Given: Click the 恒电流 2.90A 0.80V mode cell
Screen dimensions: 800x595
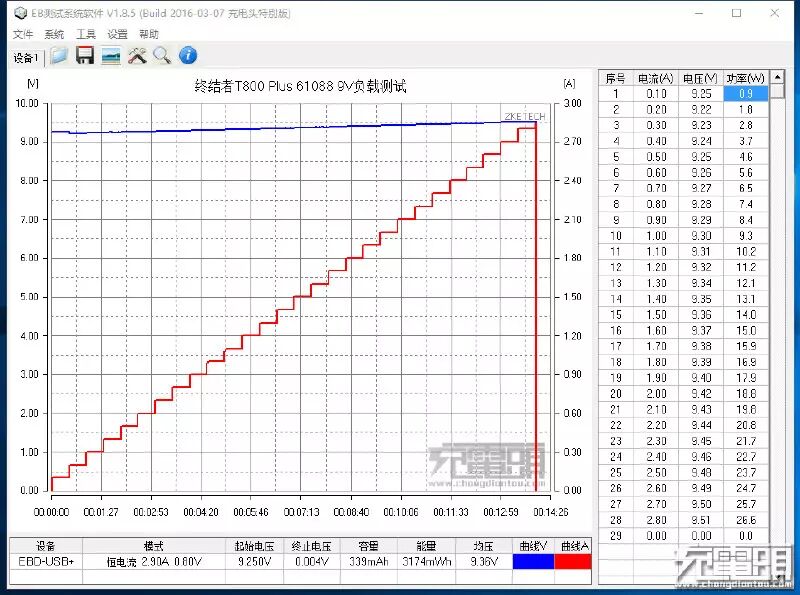Looking at the screenshot, I should tap(154, 562).
